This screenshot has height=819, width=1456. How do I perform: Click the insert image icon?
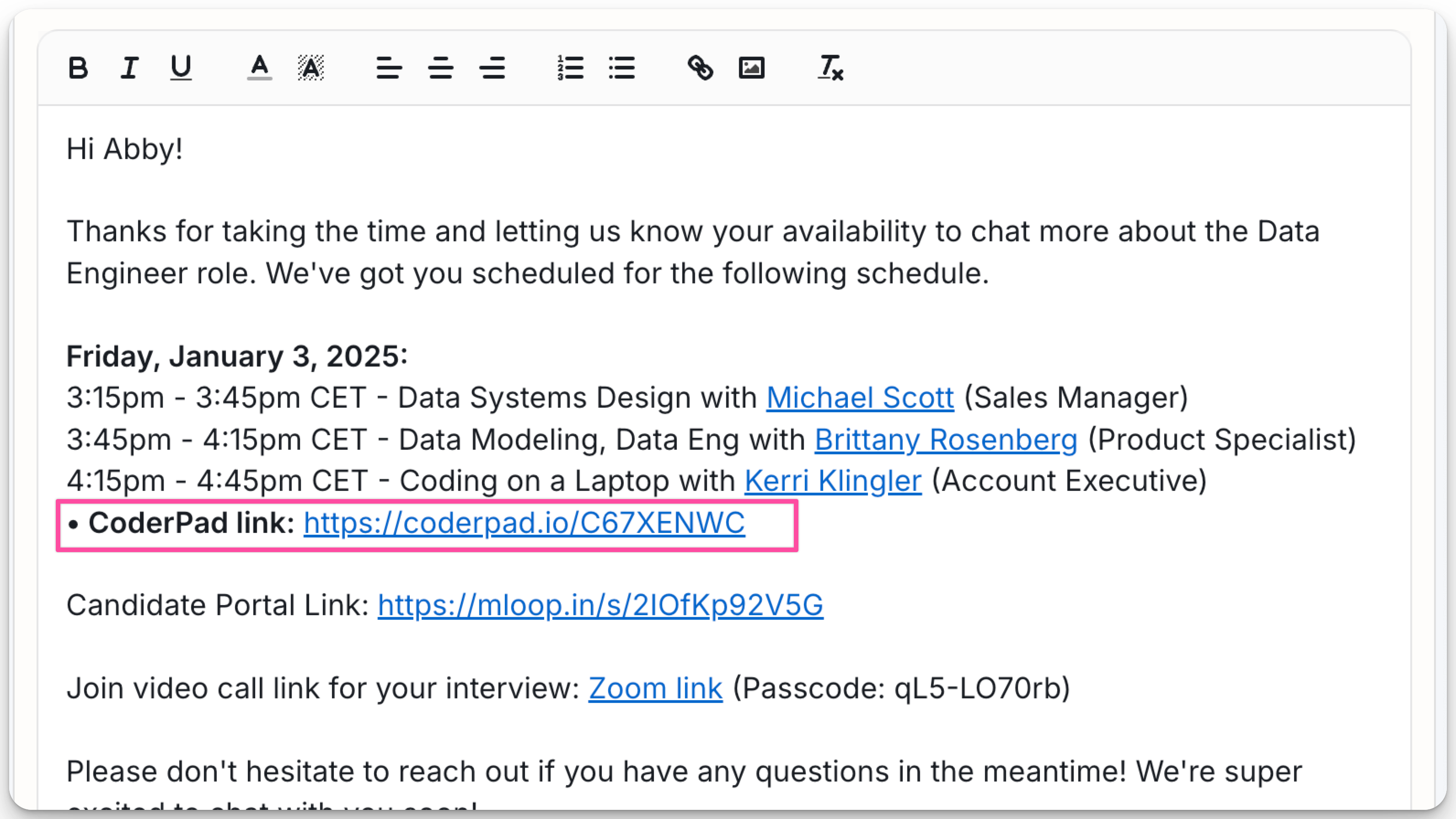pyautogui.click(x=751, y=69)
